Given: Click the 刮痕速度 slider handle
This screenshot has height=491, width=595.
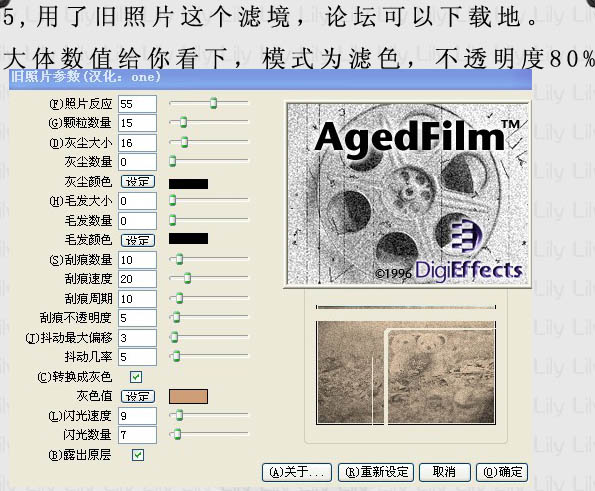Looking at the screenshot, I should [187, 278].
